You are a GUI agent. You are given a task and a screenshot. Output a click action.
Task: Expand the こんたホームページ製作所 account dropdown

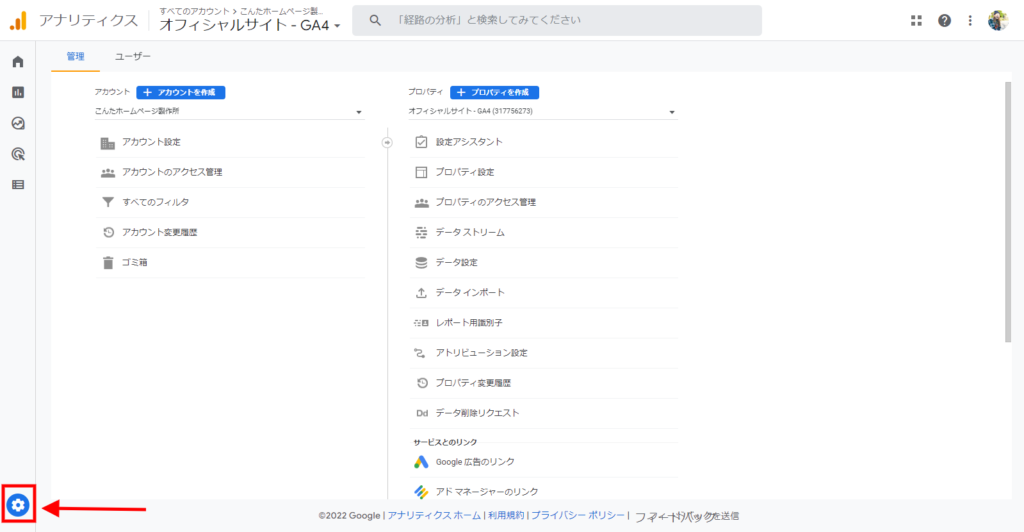(229, 112)
